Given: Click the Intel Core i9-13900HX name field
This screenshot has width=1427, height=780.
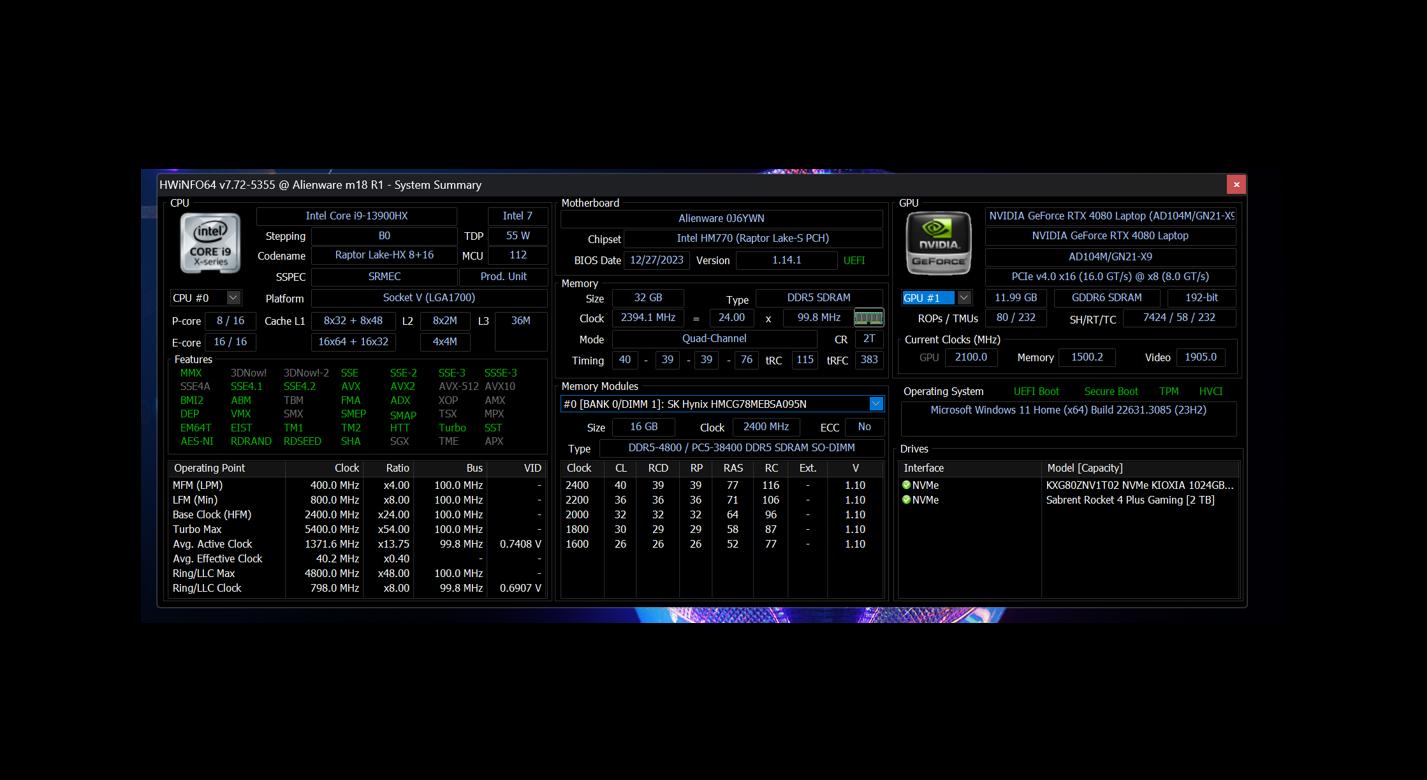Looking at the screenshot, I should click(x=357, y=216).
